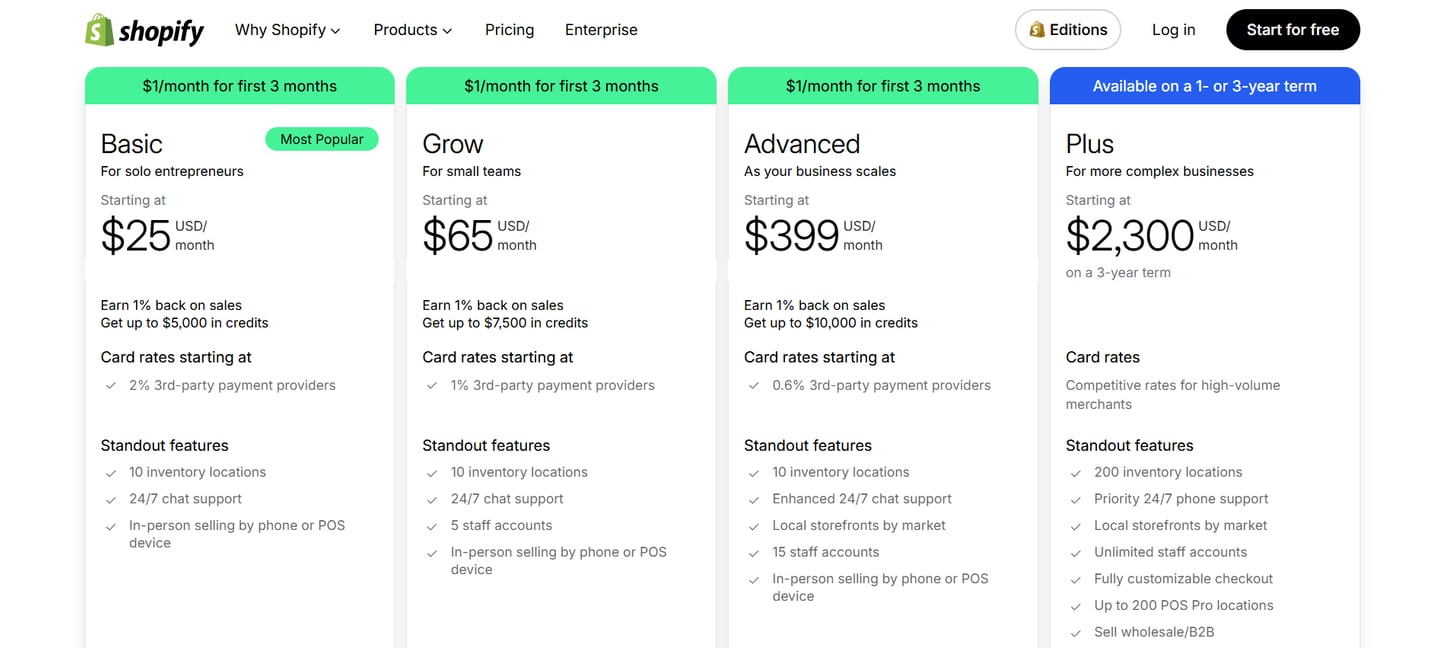This screenshot has height=648, width=1440.
Task: Click the checkmark beside 5 staff accounts
Action: click(432, 525)
